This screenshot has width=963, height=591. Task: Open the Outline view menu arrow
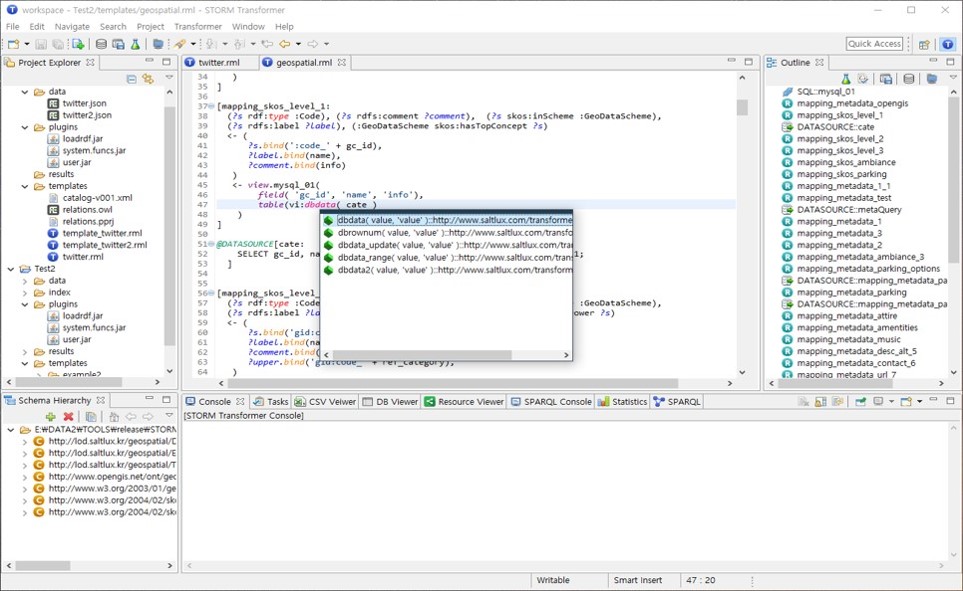coord(953,78)
